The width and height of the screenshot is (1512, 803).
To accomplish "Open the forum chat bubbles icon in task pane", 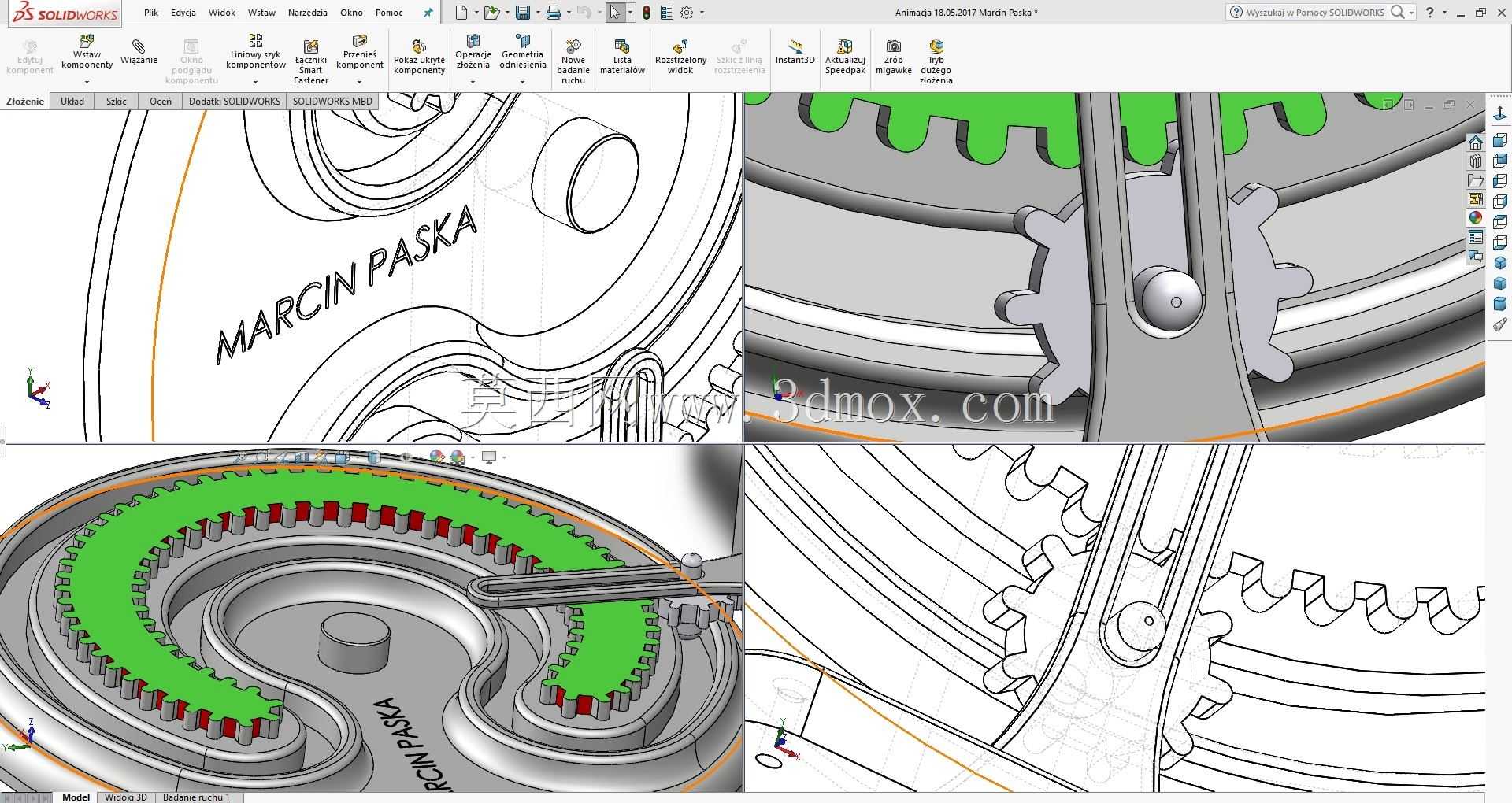I will (x=1476, y=257).
